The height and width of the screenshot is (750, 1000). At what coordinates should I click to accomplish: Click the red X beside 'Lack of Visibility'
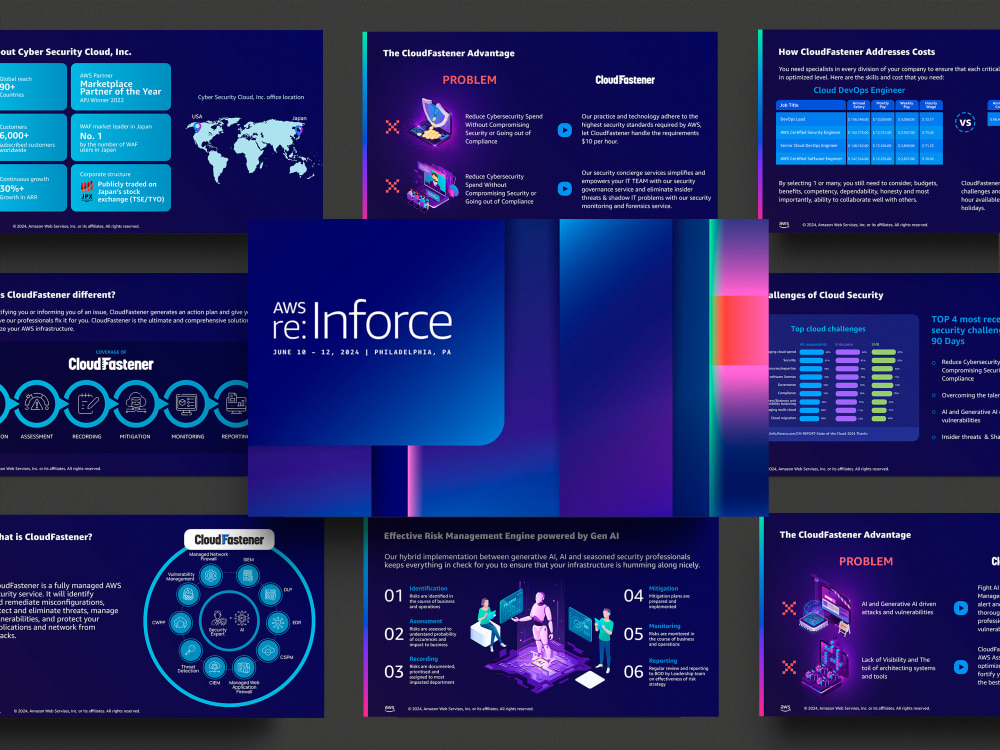coord(789,667)
